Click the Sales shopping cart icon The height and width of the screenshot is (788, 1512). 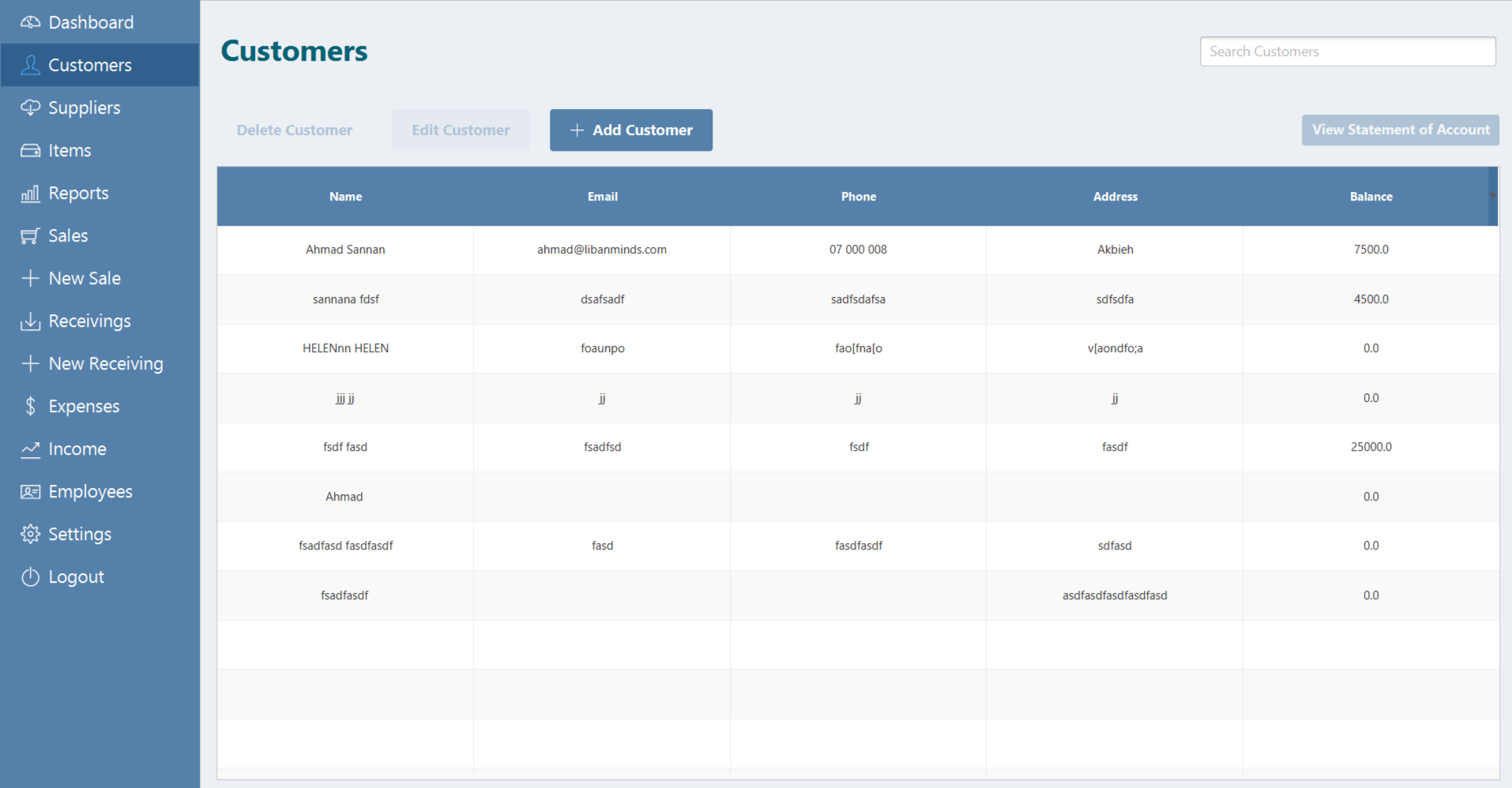click(x=30, y=236)
